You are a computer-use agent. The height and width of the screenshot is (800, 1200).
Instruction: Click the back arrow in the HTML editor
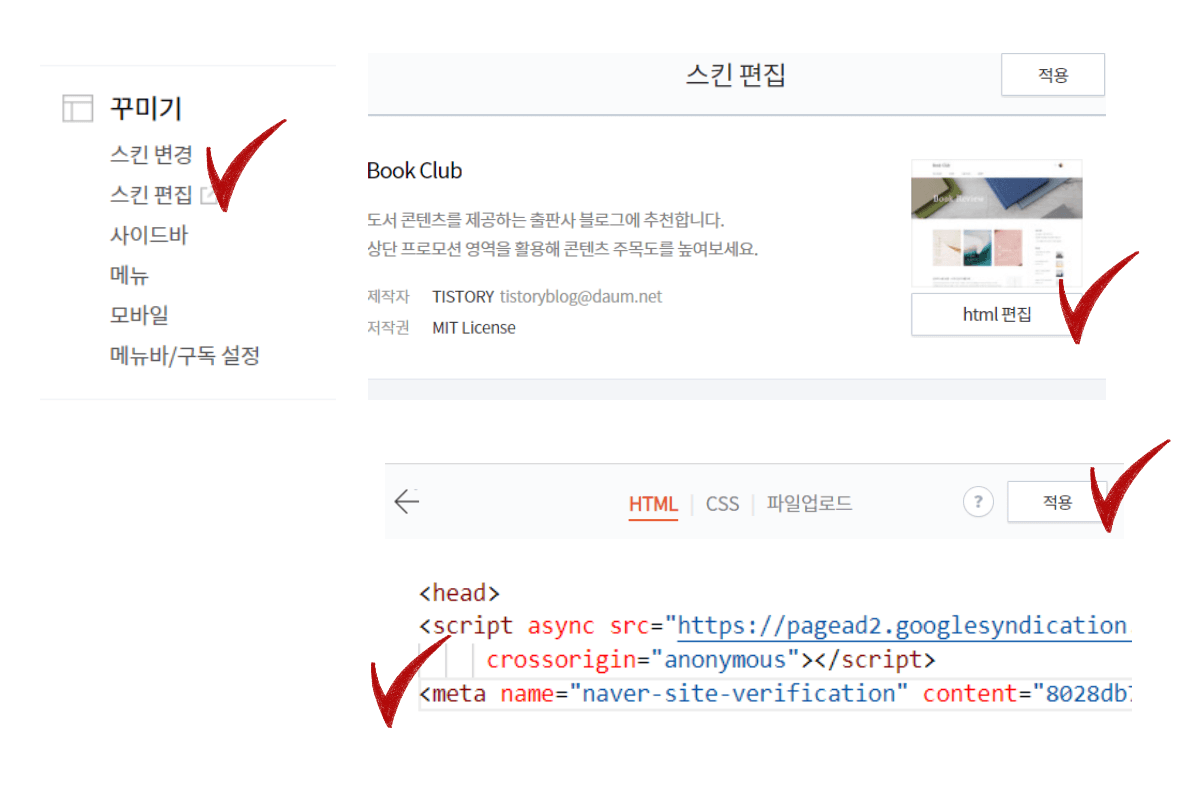coord(407,502)
